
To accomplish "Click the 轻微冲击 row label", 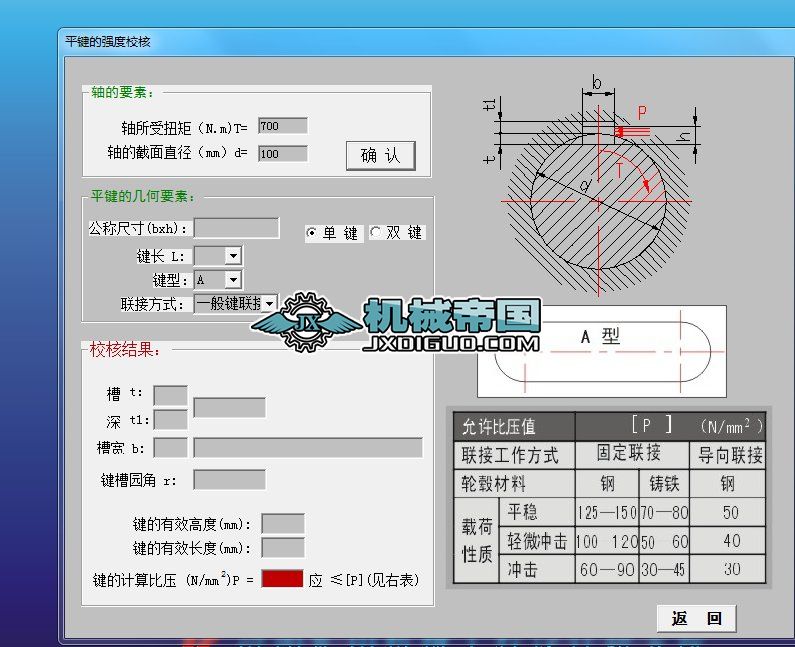I will click(537, 541).
